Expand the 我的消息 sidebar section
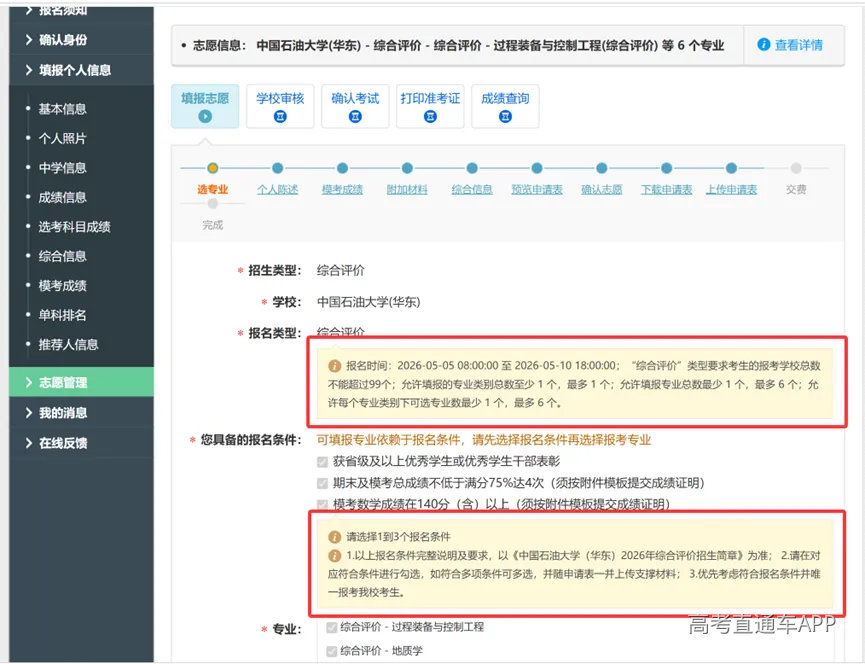The height and width of the screenshot is (664, 865). (x=81, y=413)
